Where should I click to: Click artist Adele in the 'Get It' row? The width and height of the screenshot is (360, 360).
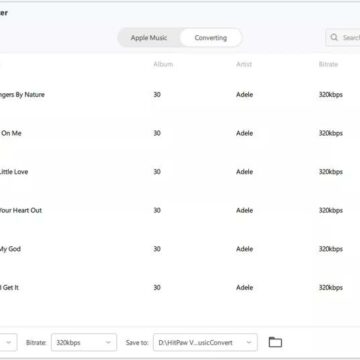[245, 287]
